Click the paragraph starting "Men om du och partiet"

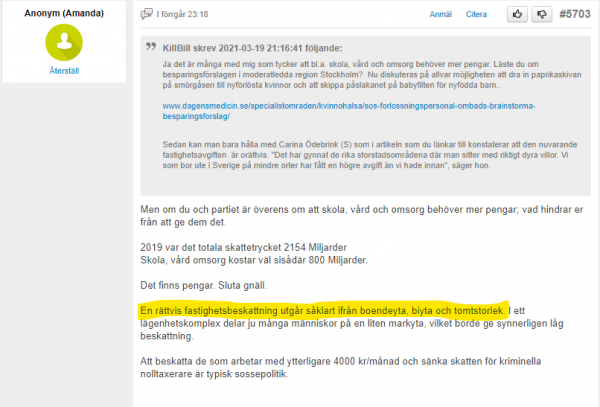[x=362, y=216]
